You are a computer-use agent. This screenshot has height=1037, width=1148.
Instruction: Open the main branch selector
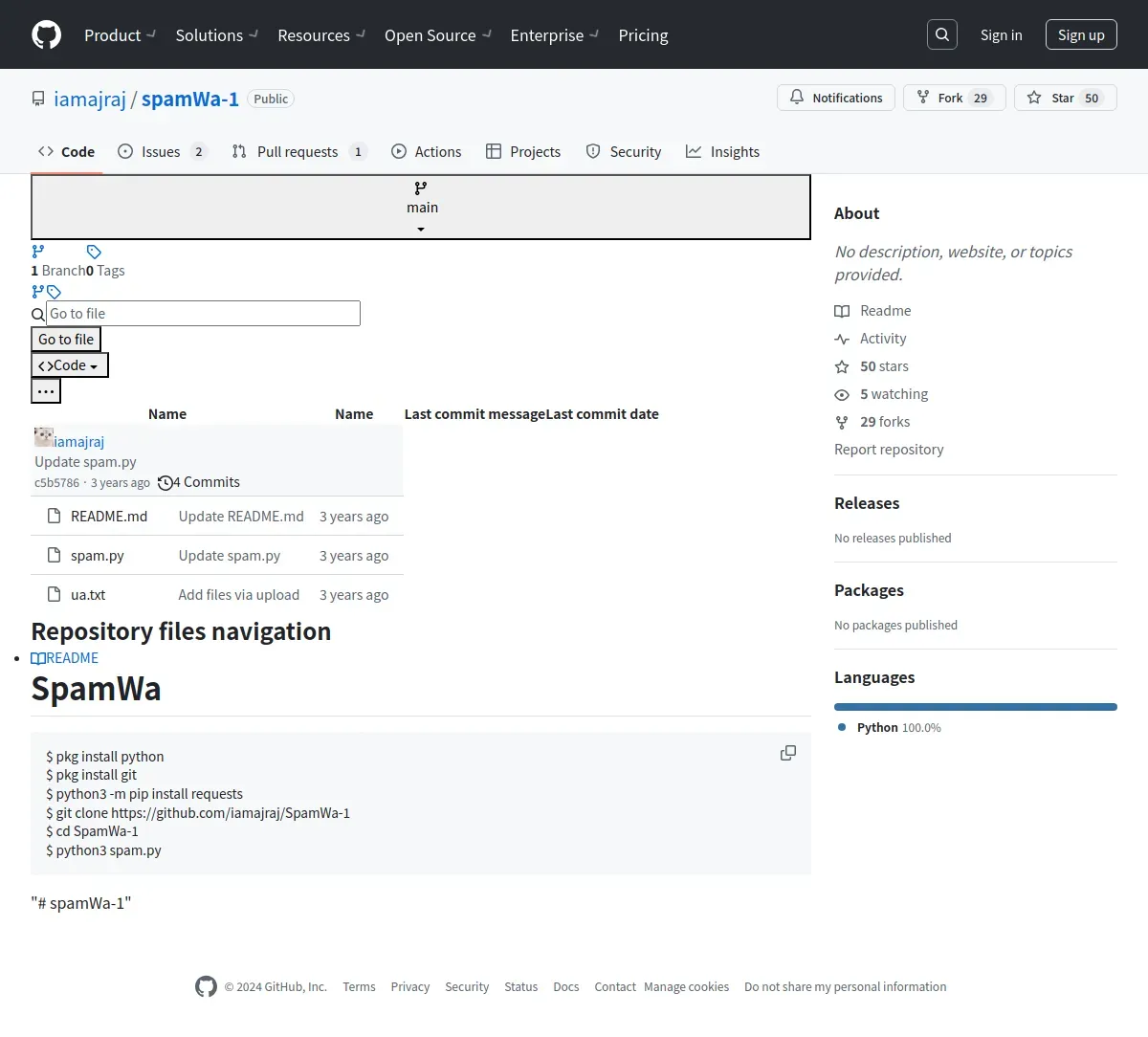[x=421, y=207]
